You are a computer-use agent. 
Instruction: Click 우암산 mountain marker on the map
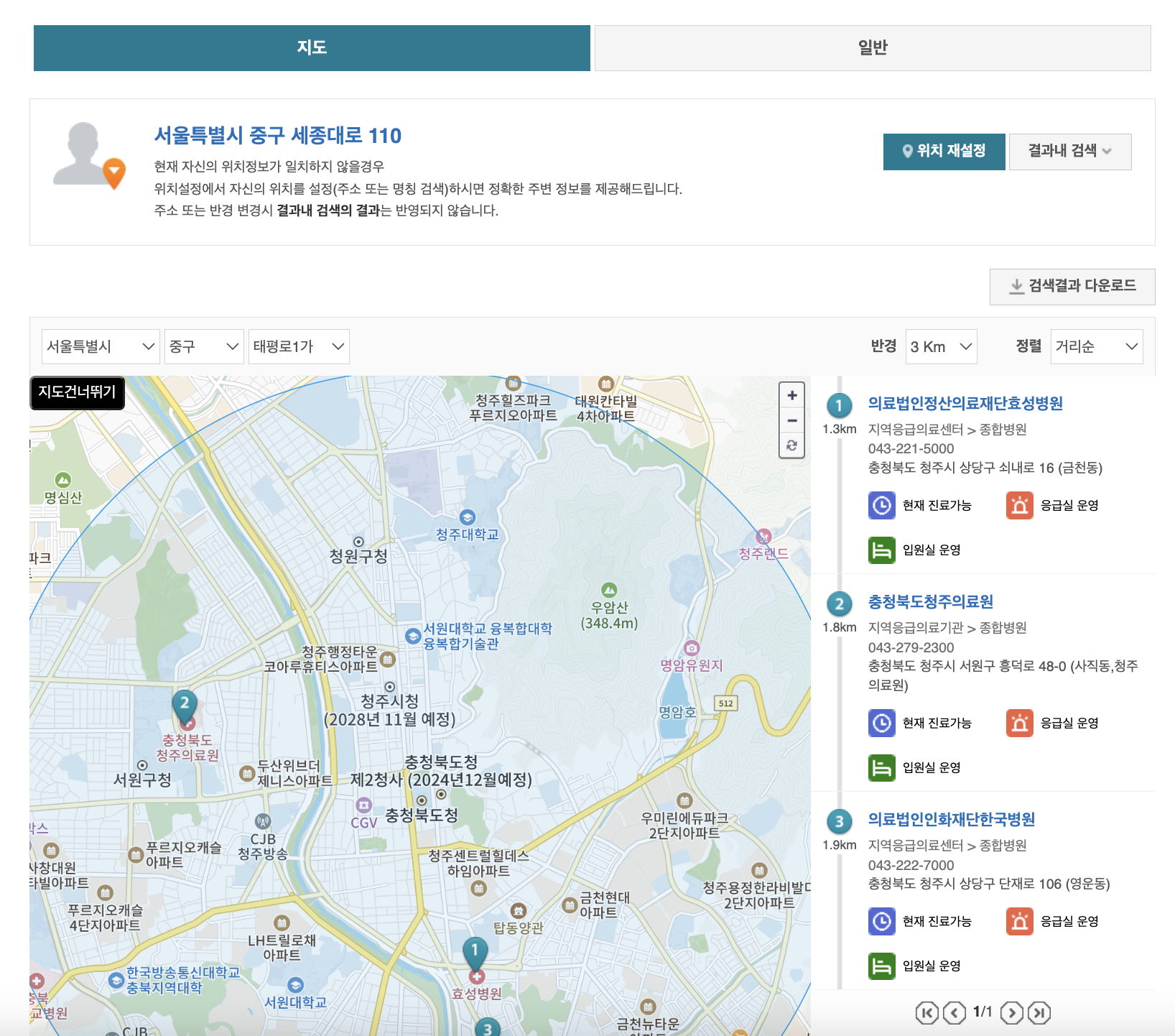click(609, 590)
